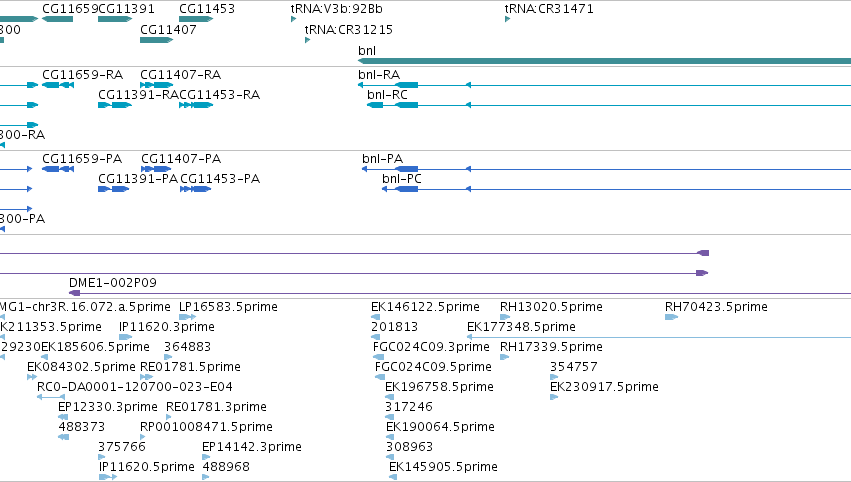Image resolution: width=851 pixels, height=482 pixels.
Task: Select the long bnl gene bar
Action: [604, 61]
